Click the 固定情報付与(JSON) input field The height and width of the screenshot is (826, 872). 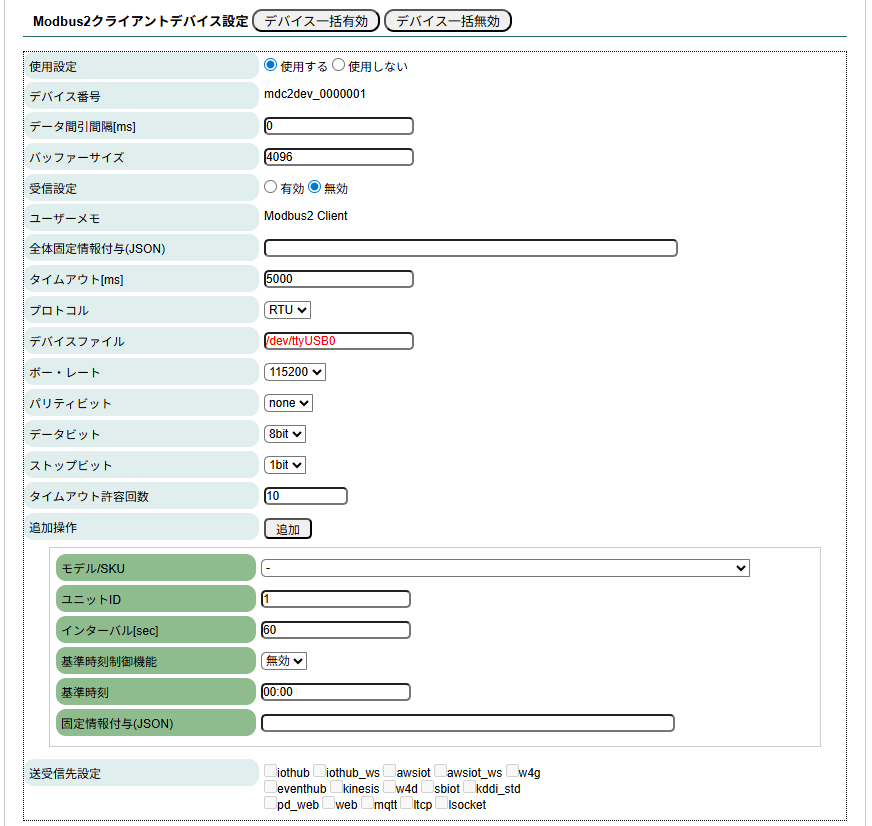point(468,723)
